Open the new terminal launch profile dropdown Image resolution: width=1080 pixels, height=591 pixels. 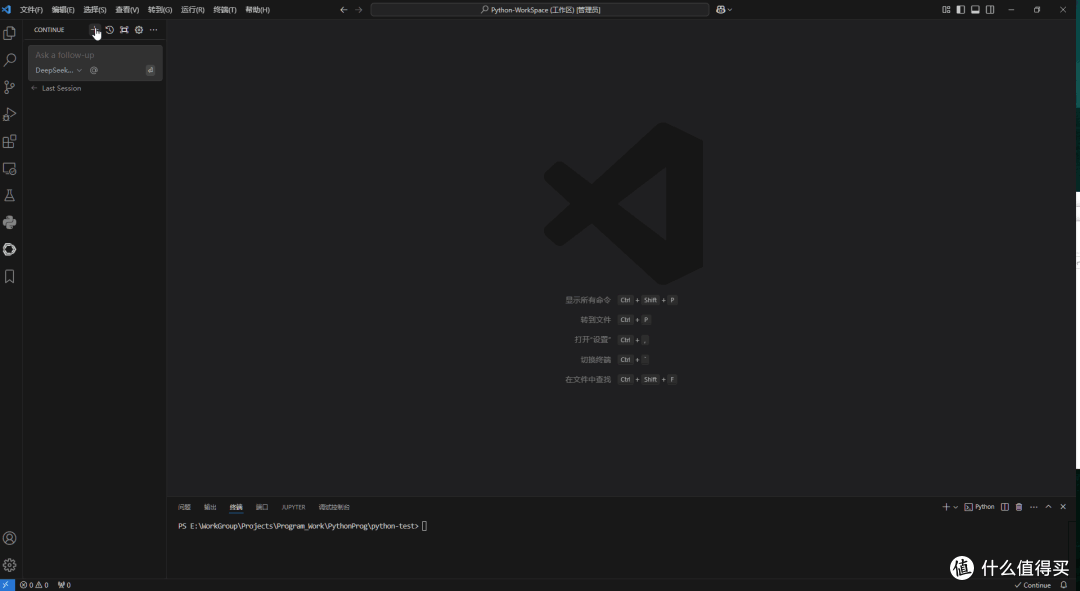coord(955,507)
